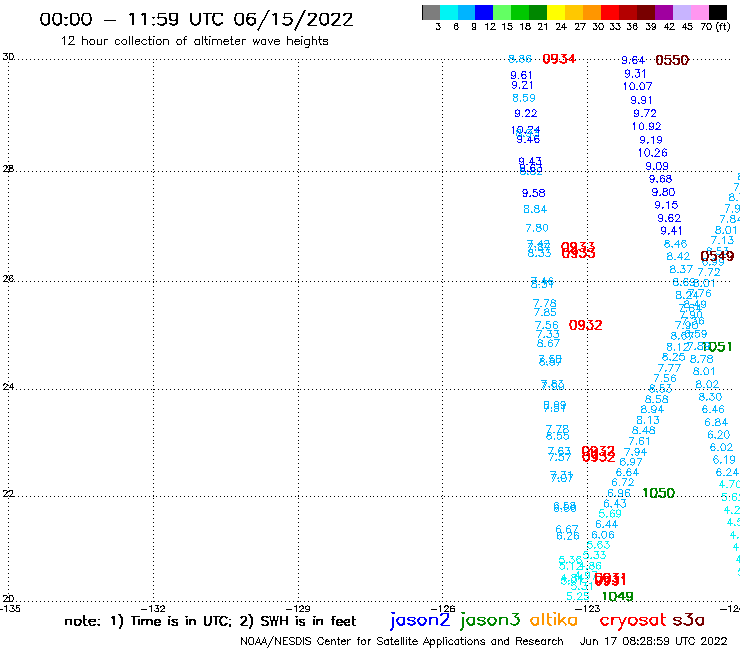Click the lavender swatch in the color bar

click(681, 12)
